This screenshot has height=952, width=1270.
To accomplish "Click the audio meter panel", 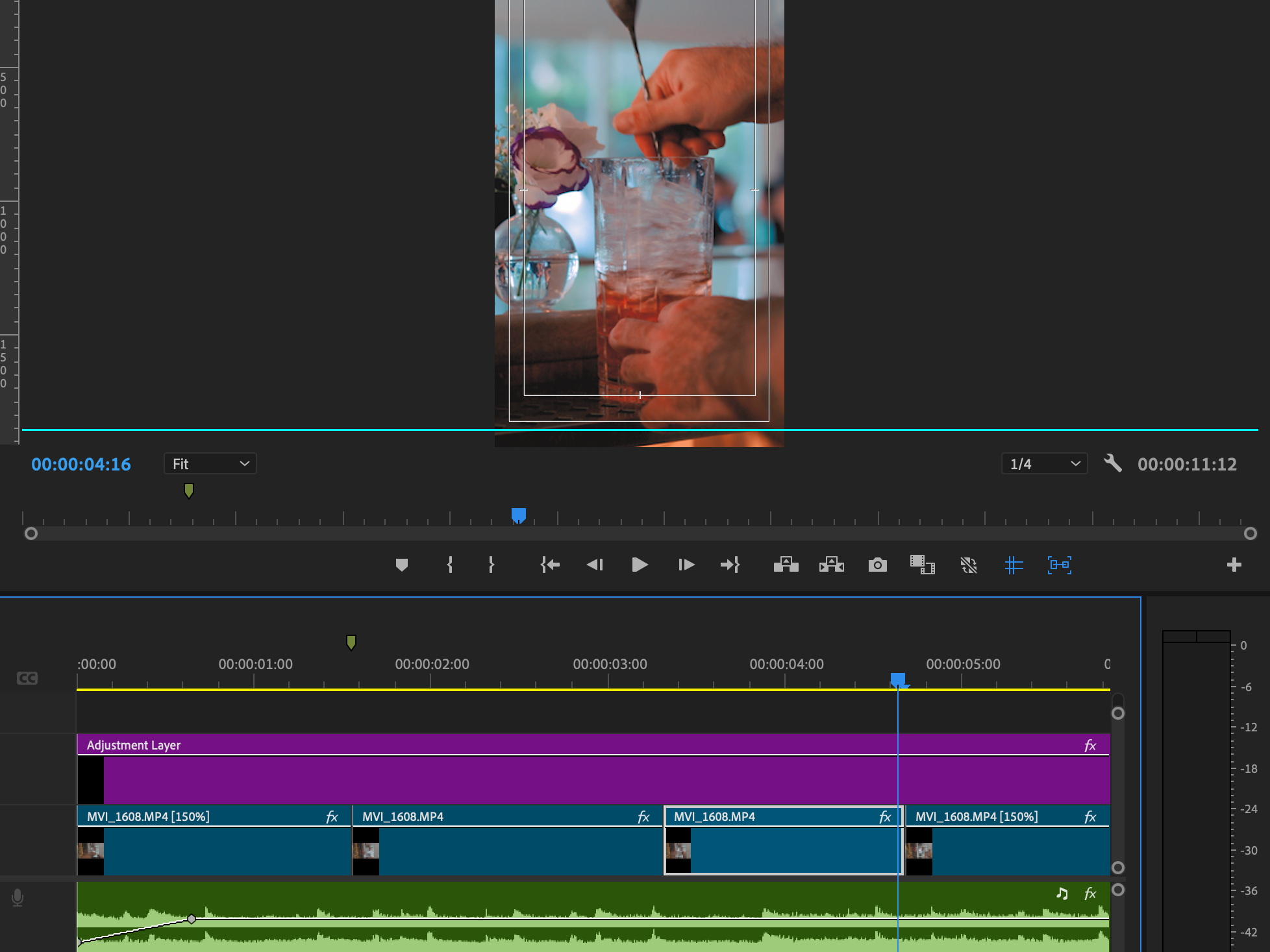I will tap(1197, 790).
